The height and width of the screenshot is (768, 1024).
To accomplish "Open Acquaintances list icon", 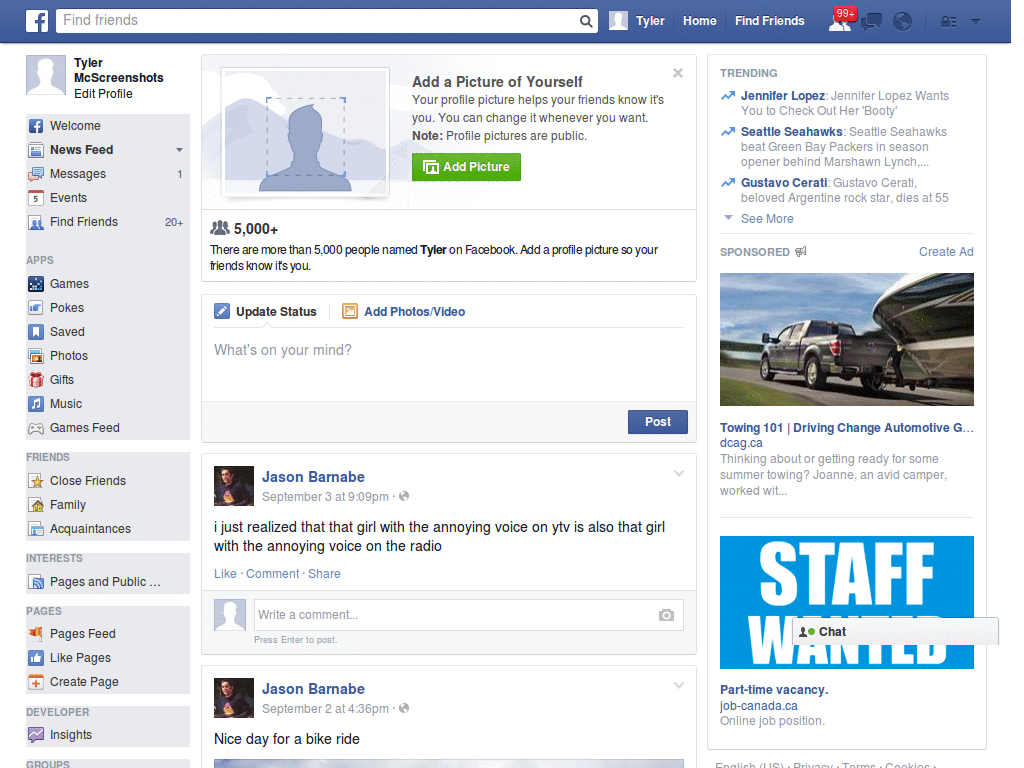I will (36, 529).
